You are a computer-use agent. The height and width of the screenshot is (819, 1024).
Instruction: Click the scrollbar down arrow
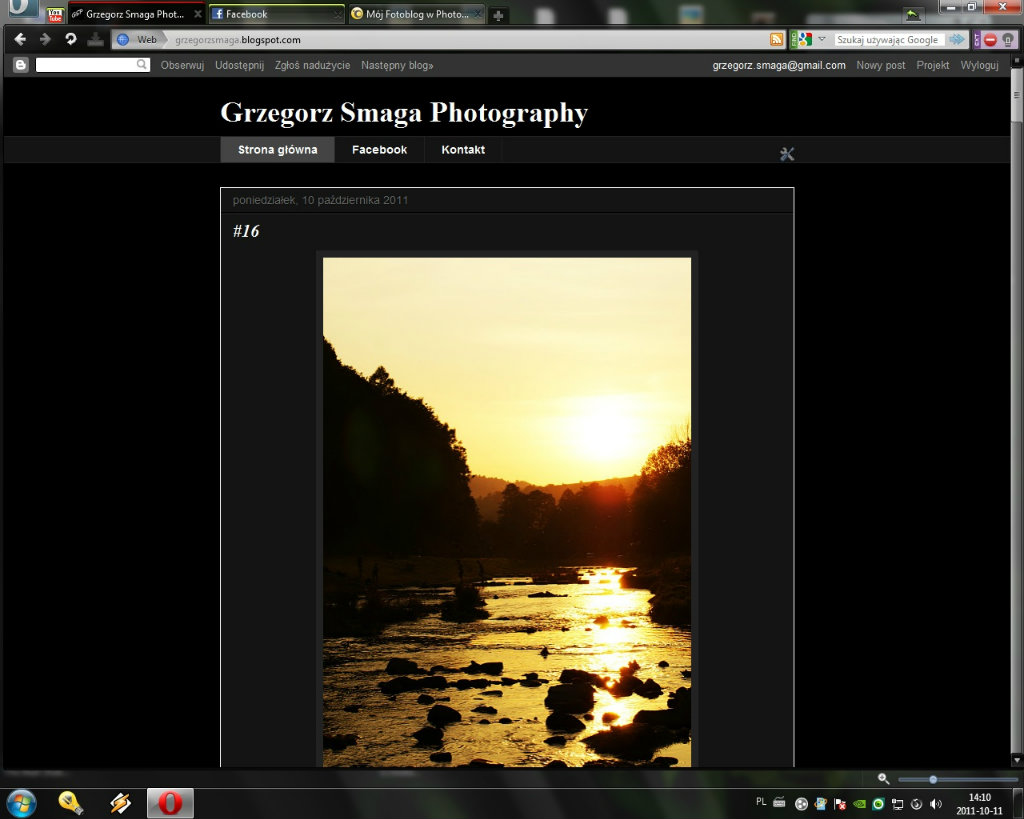[1017, 760]
